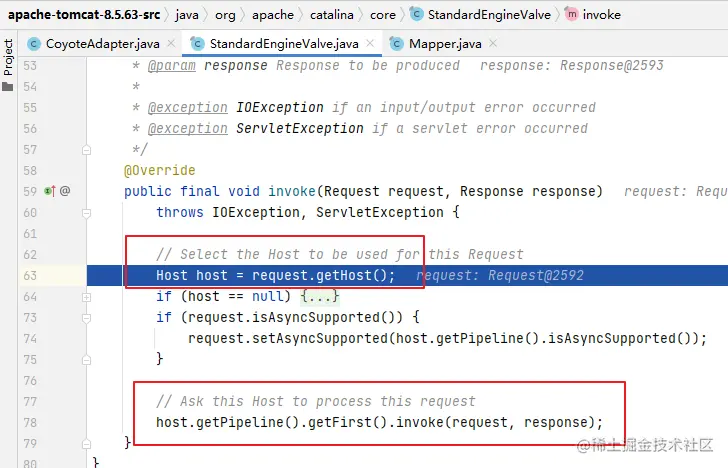Click IOException in the Javadoc on line 55
This screenshot has width=728, height=468.
tap(280, 107)
